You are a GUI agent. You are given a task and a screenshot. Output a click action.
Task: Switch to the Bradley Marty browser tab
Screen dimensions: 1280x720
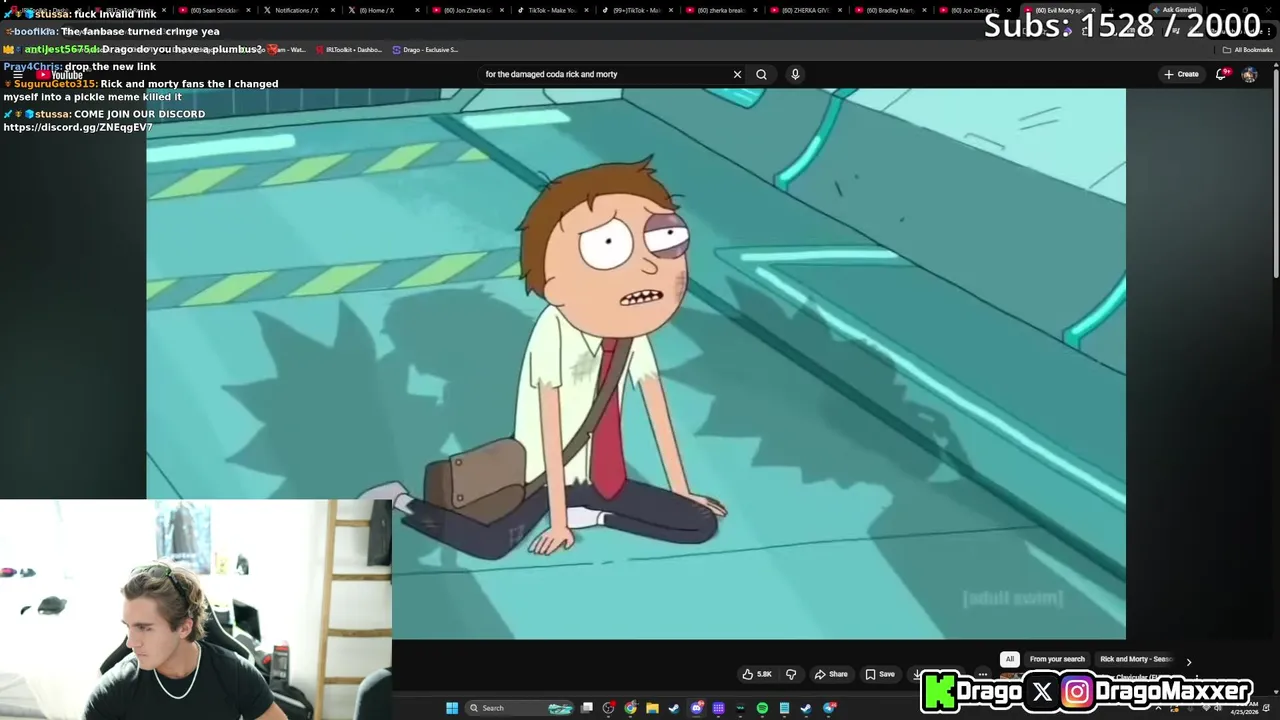[x=889, y=10]
